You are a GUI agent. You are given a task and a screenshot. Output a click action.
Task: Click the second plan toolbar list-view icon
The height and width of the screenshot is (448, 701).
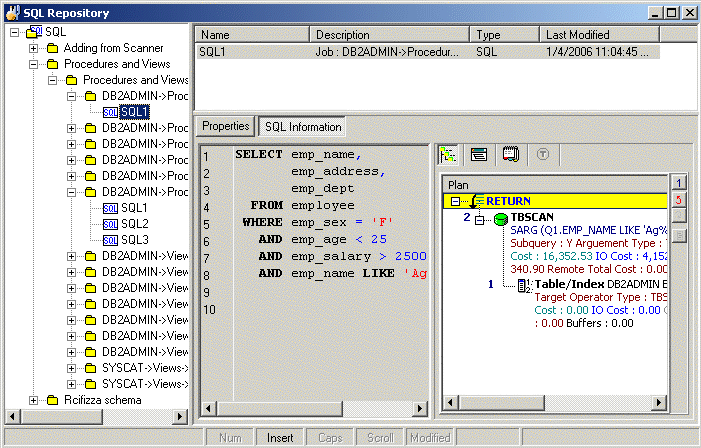click(x=480, y=155)
